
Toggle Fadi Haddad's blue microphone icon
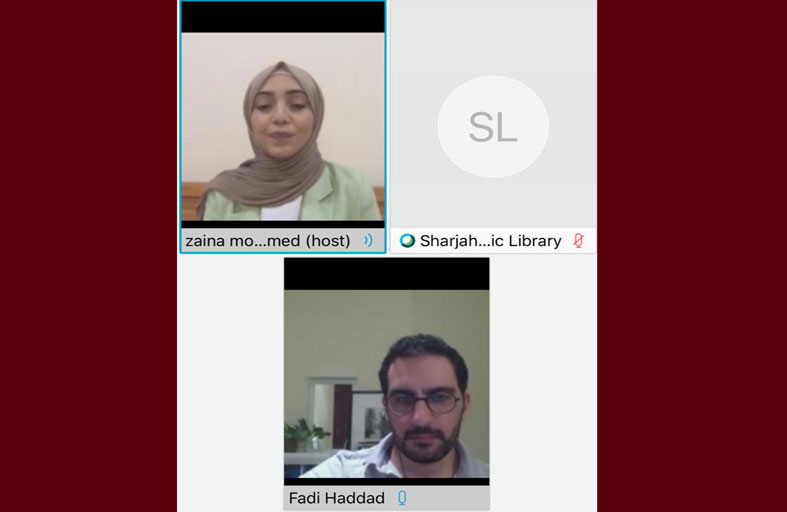[x=402, y=497]
